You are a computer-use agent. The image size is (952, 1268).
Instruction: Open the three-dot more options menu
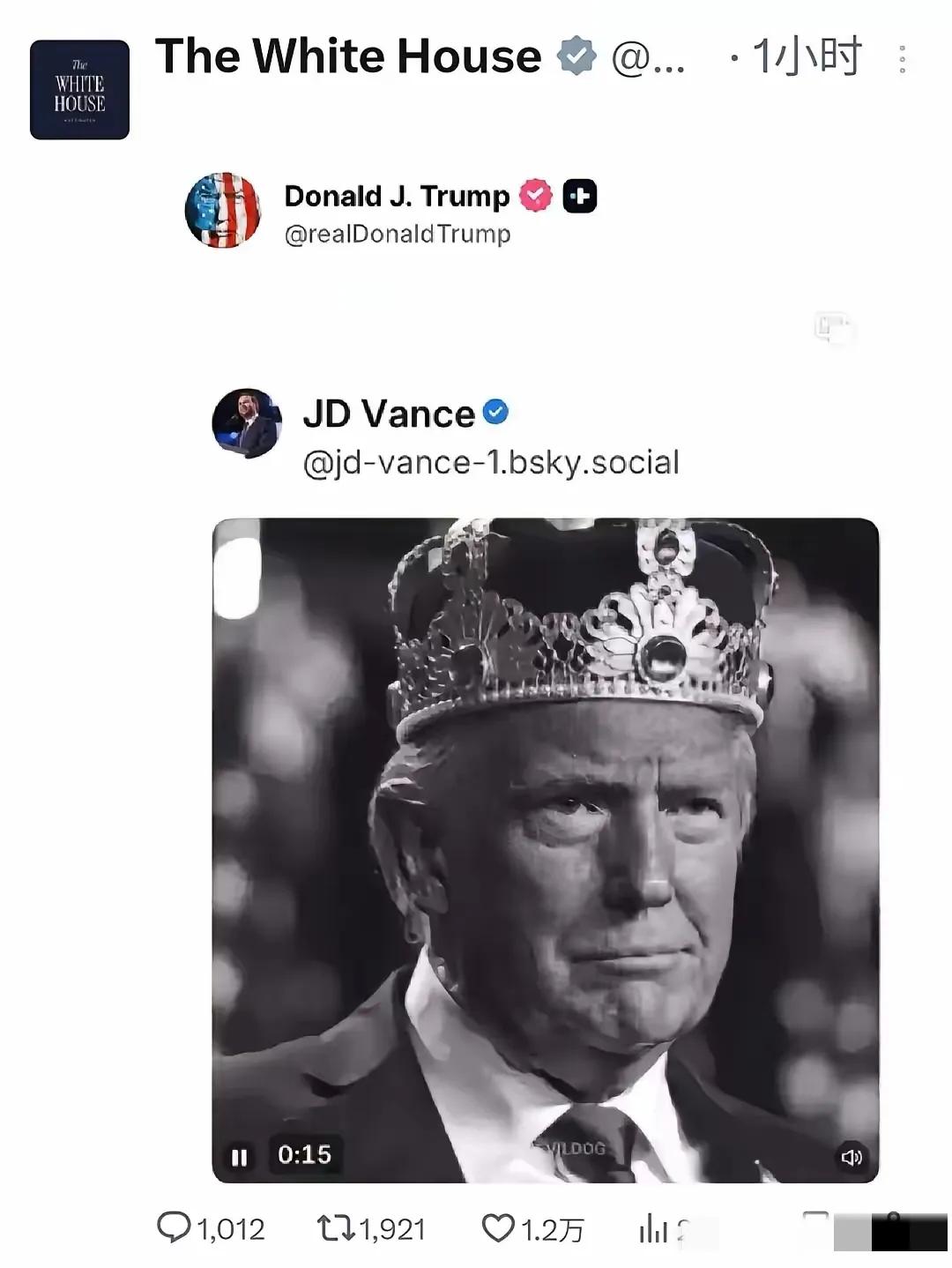pos(902,59)
